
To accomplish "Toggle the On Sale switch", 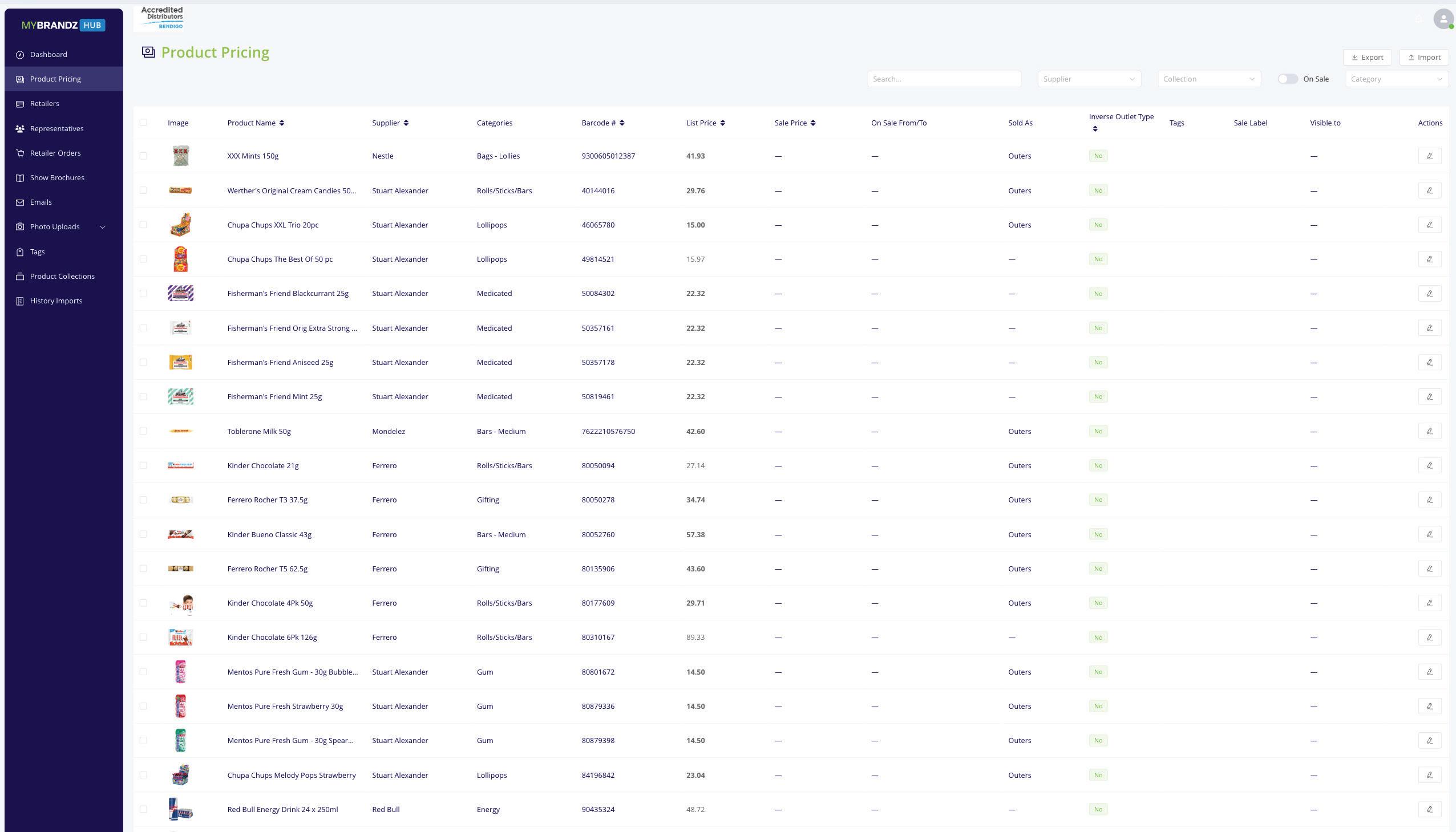I will [1287, 79].
